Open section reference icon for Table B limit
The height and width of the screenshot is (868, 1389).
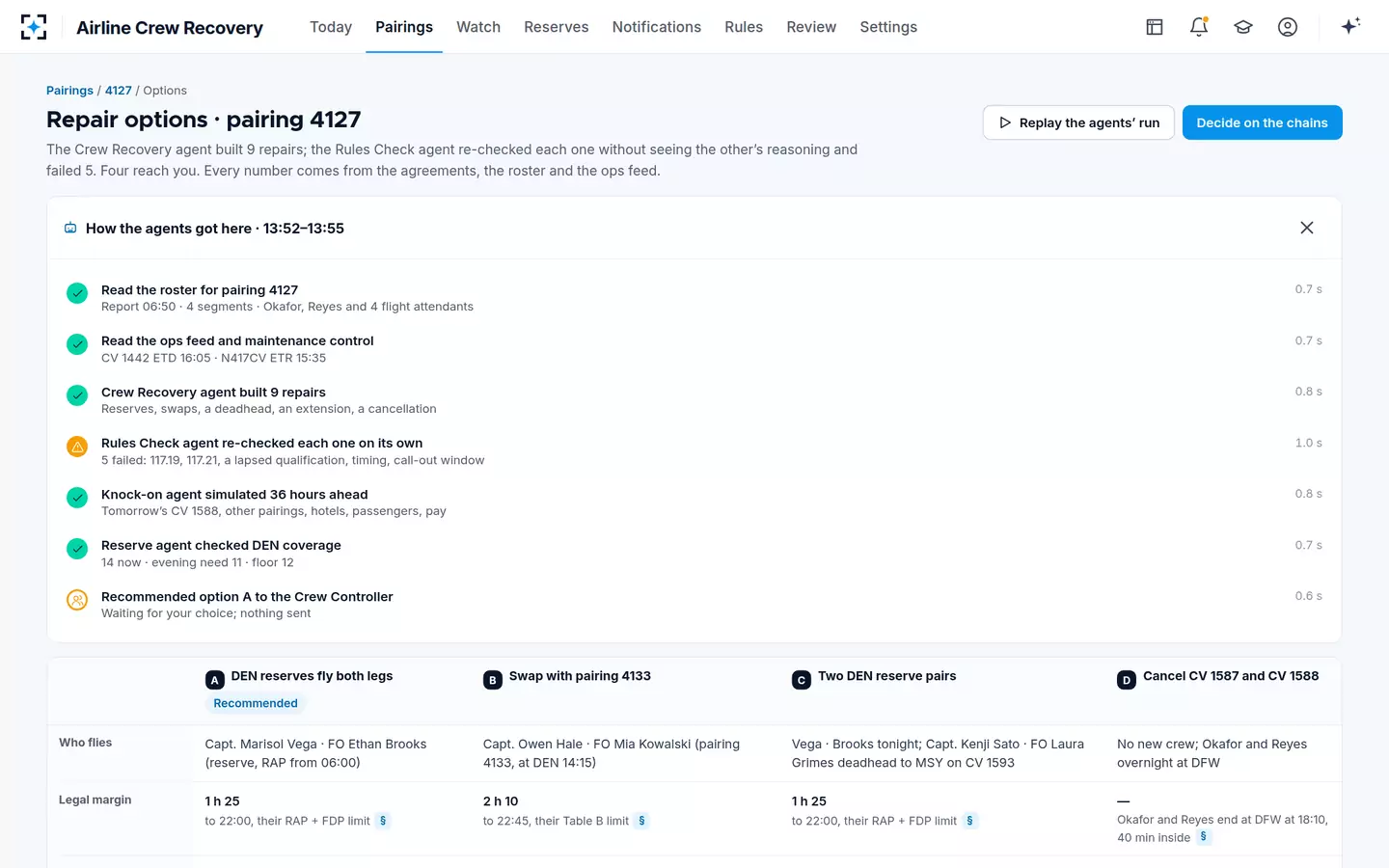641,821
